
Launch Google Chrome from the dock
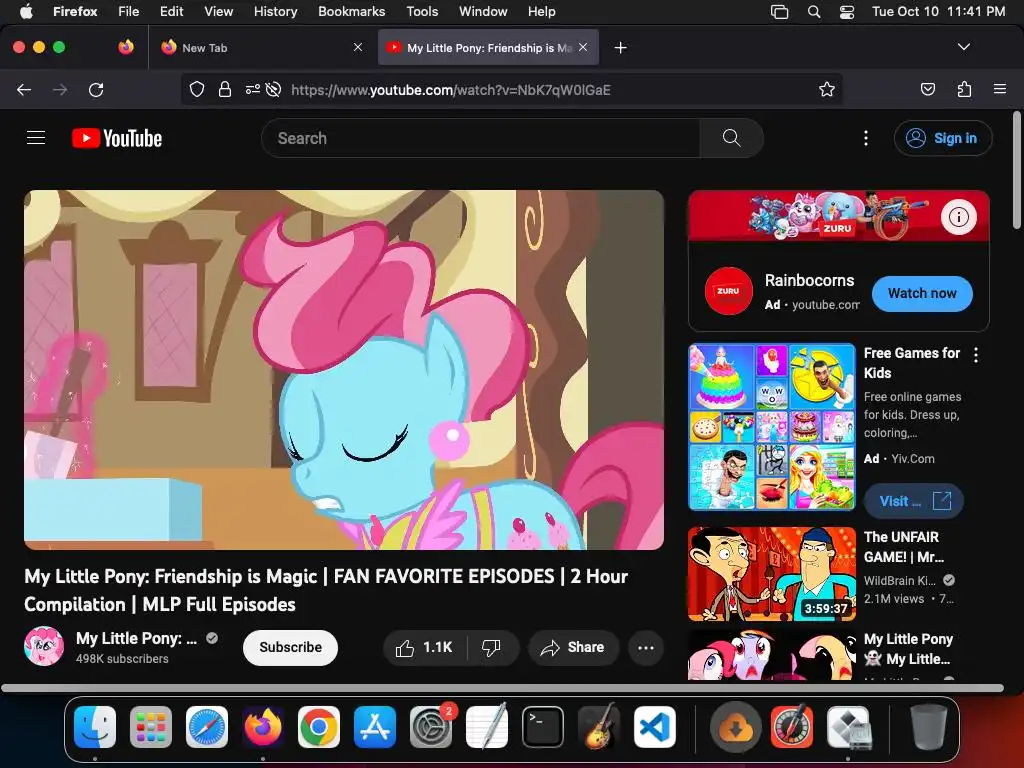(319, 727)
